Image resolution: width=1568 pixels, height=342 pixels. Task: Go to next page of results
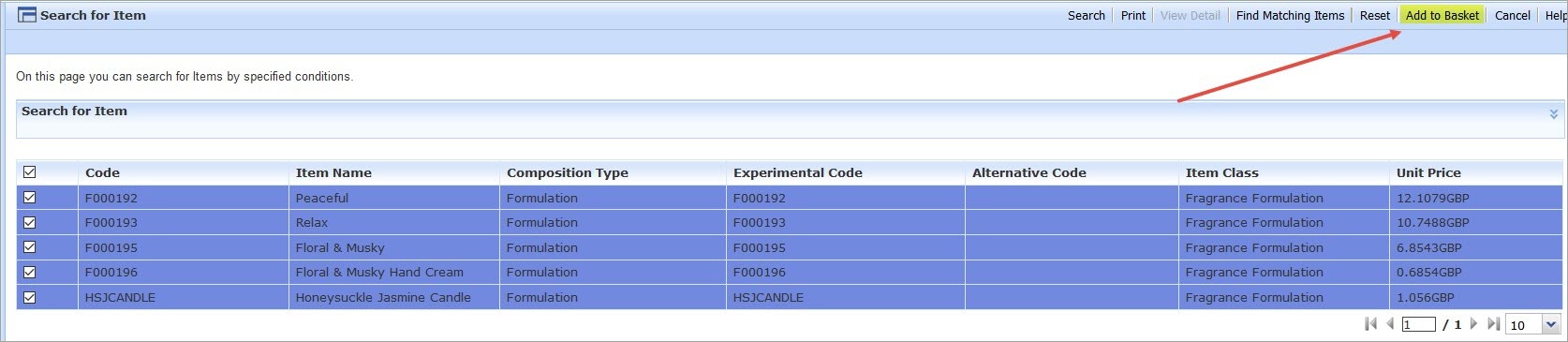coord(1473,324)
